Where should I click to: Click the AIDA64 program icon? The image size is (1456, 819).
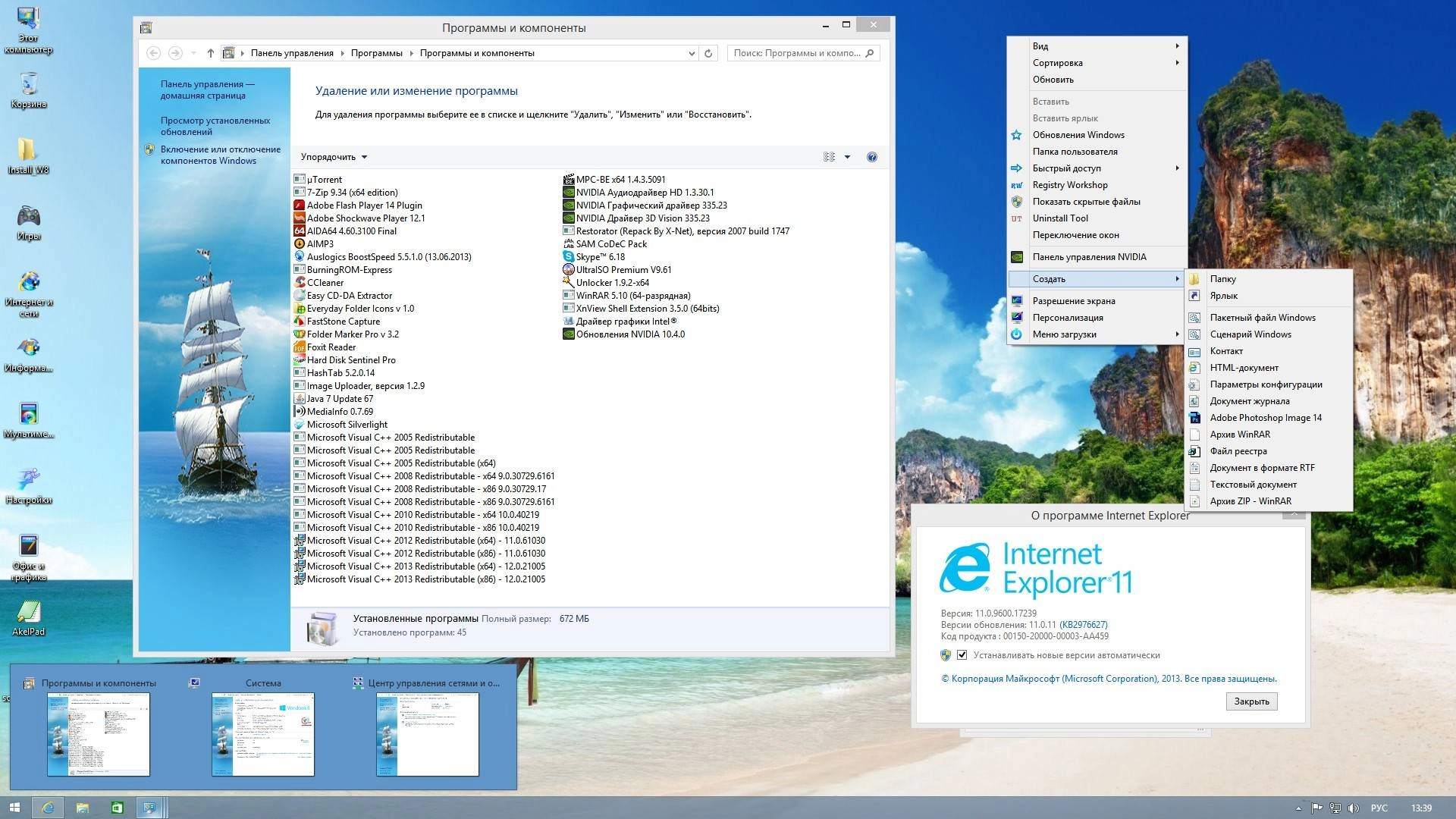point(300,231)
